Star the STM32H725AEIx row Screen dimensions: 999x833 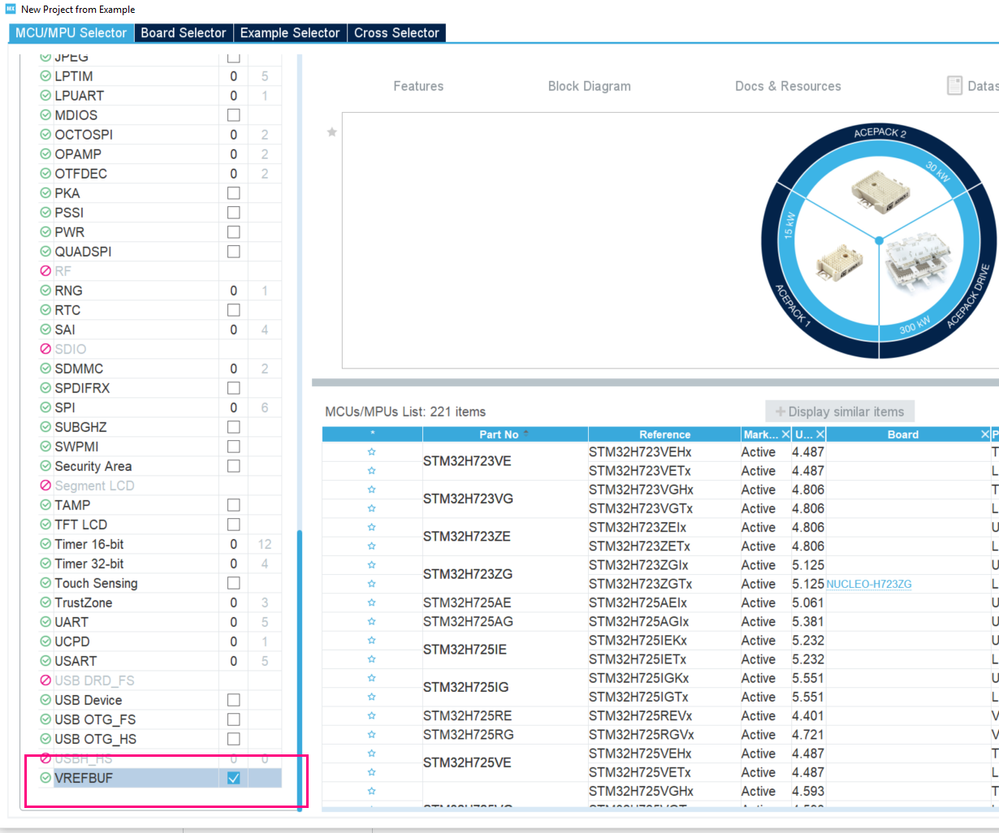371,602
